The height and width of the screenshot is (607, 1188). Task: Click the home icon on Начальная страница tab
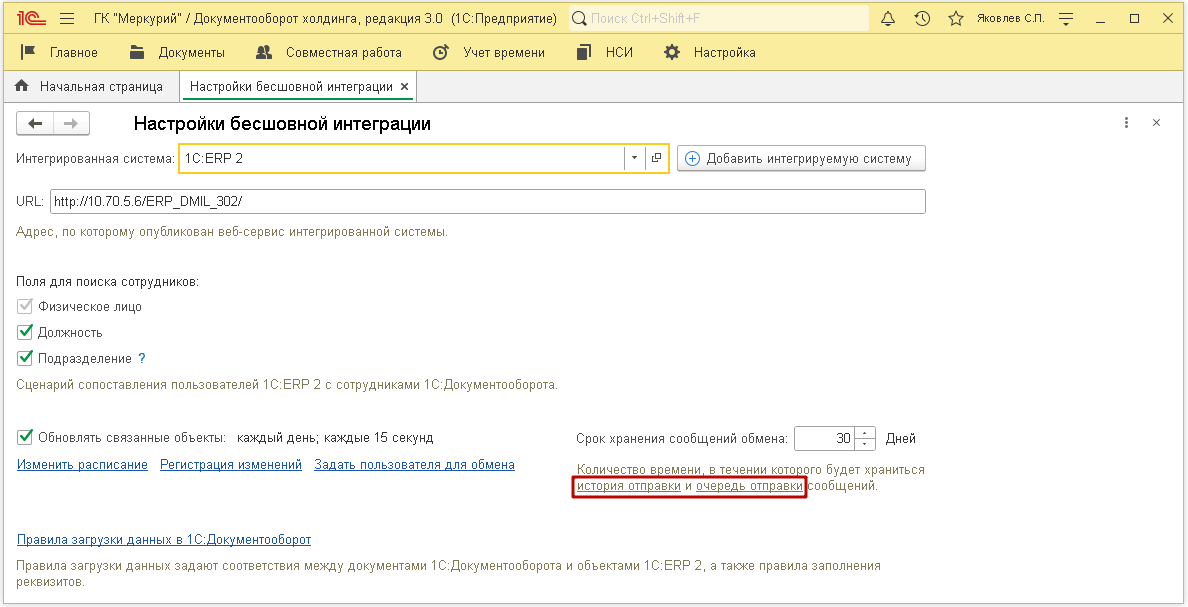pos(22,86)
